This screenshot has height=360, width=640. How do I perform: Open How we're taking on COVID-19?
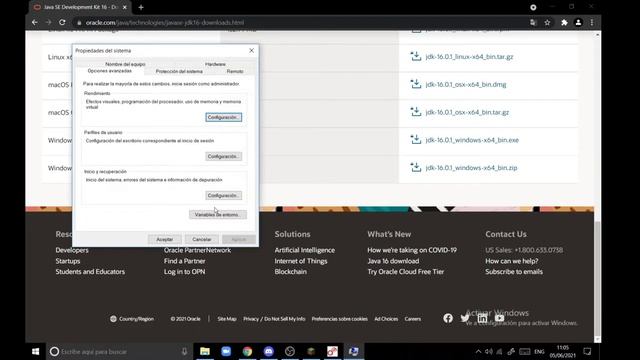412,250
